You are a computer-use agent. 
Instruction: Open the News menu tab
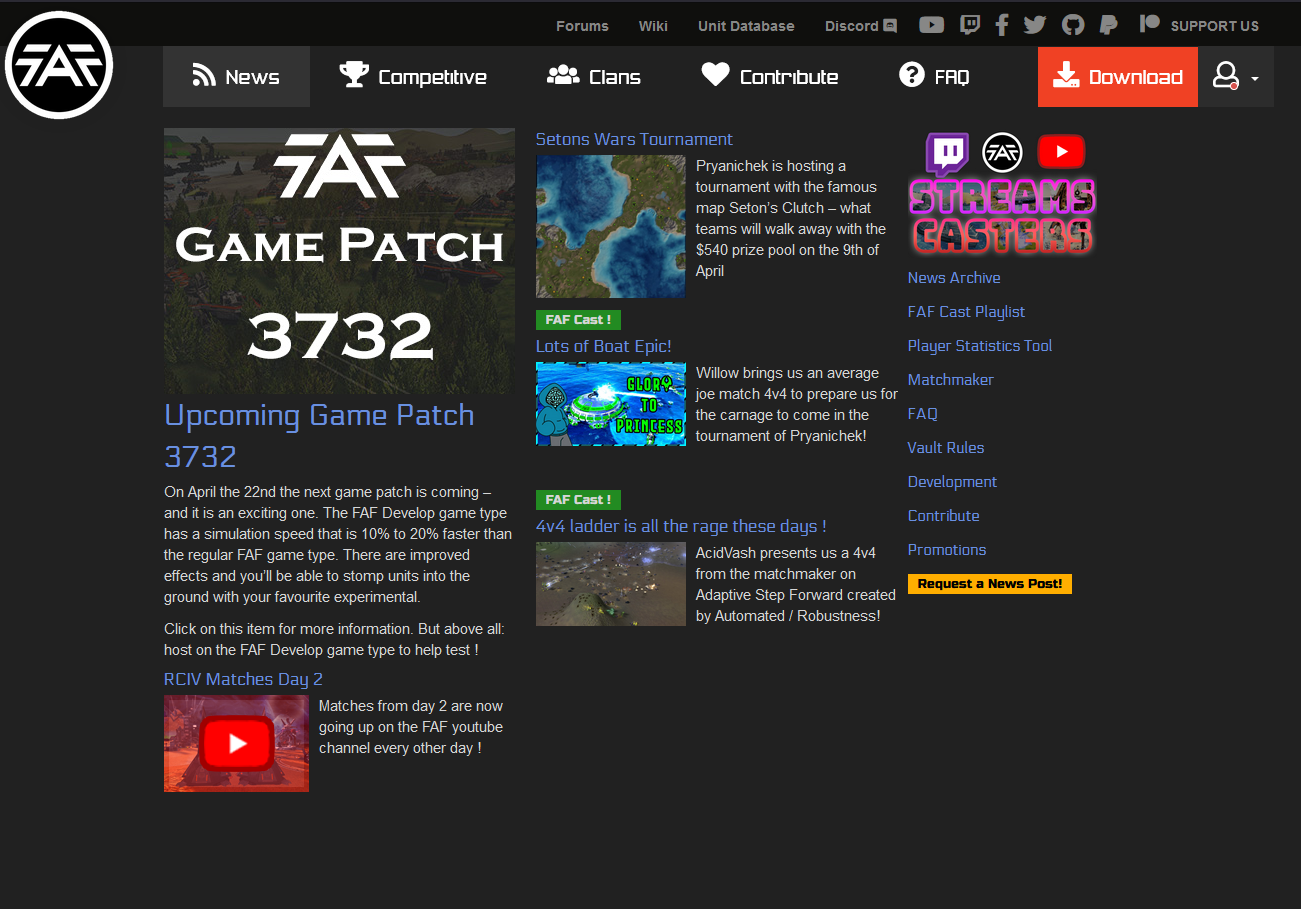[x=236, y=76]
